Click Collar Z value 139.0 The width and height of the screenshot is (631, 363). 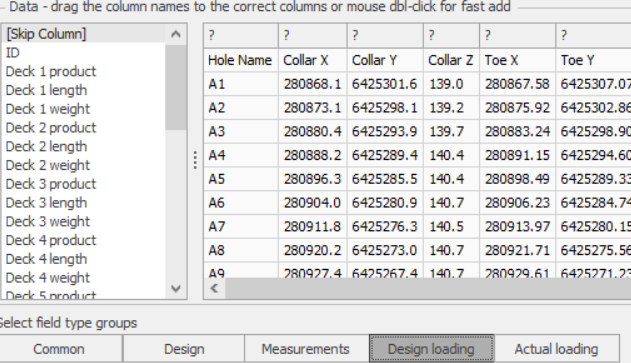click(451, 84)
